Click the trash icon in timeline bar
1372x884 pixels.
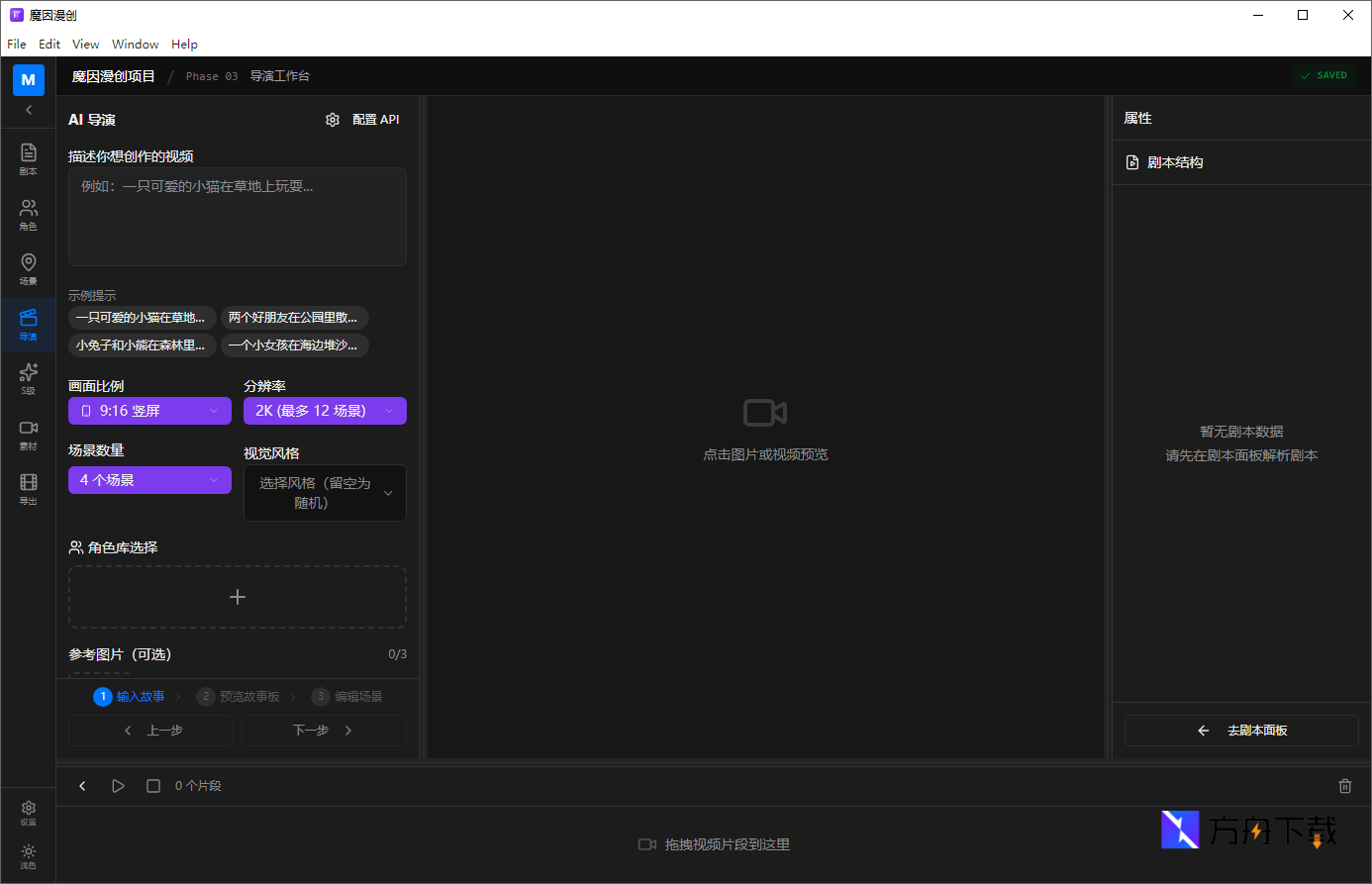(1344, 786)
